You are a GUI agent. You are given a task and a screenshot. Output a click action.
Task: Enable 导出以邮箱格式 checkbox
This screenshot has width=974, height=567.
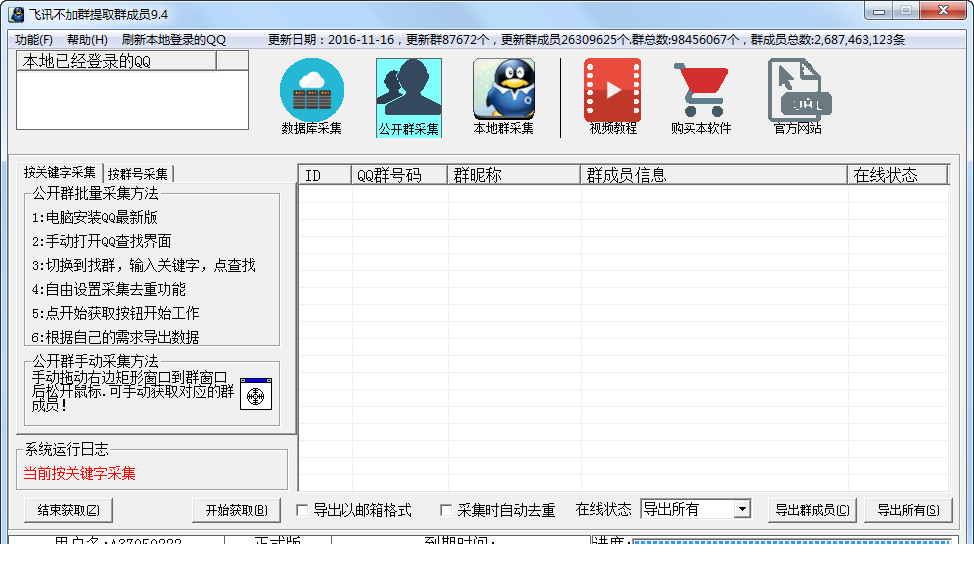click(302, 510)
